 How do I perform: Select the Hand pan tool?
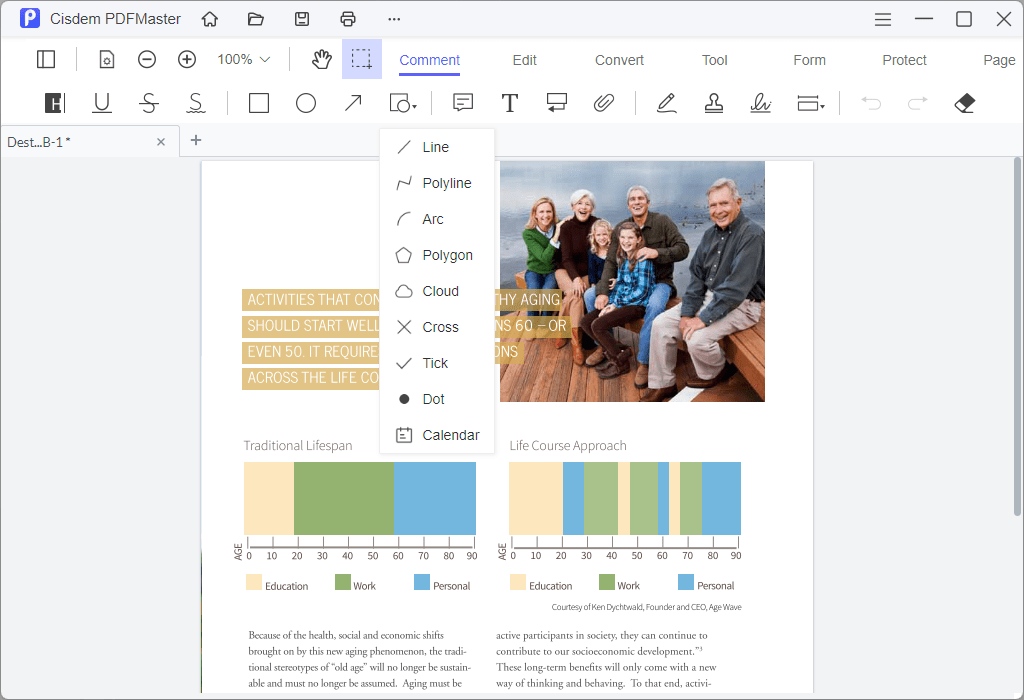[321, 59]
